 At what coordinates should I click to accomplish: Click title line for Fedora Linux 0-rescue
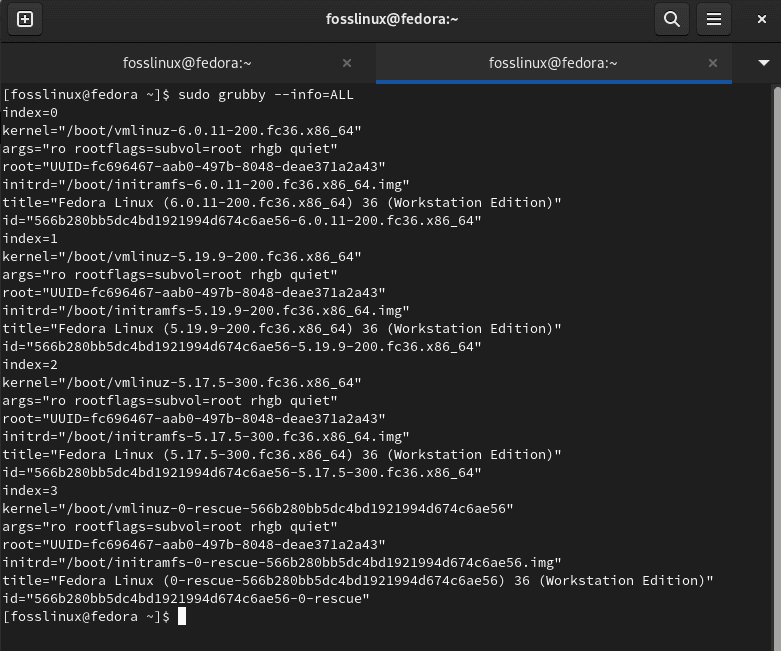point(358,580)
